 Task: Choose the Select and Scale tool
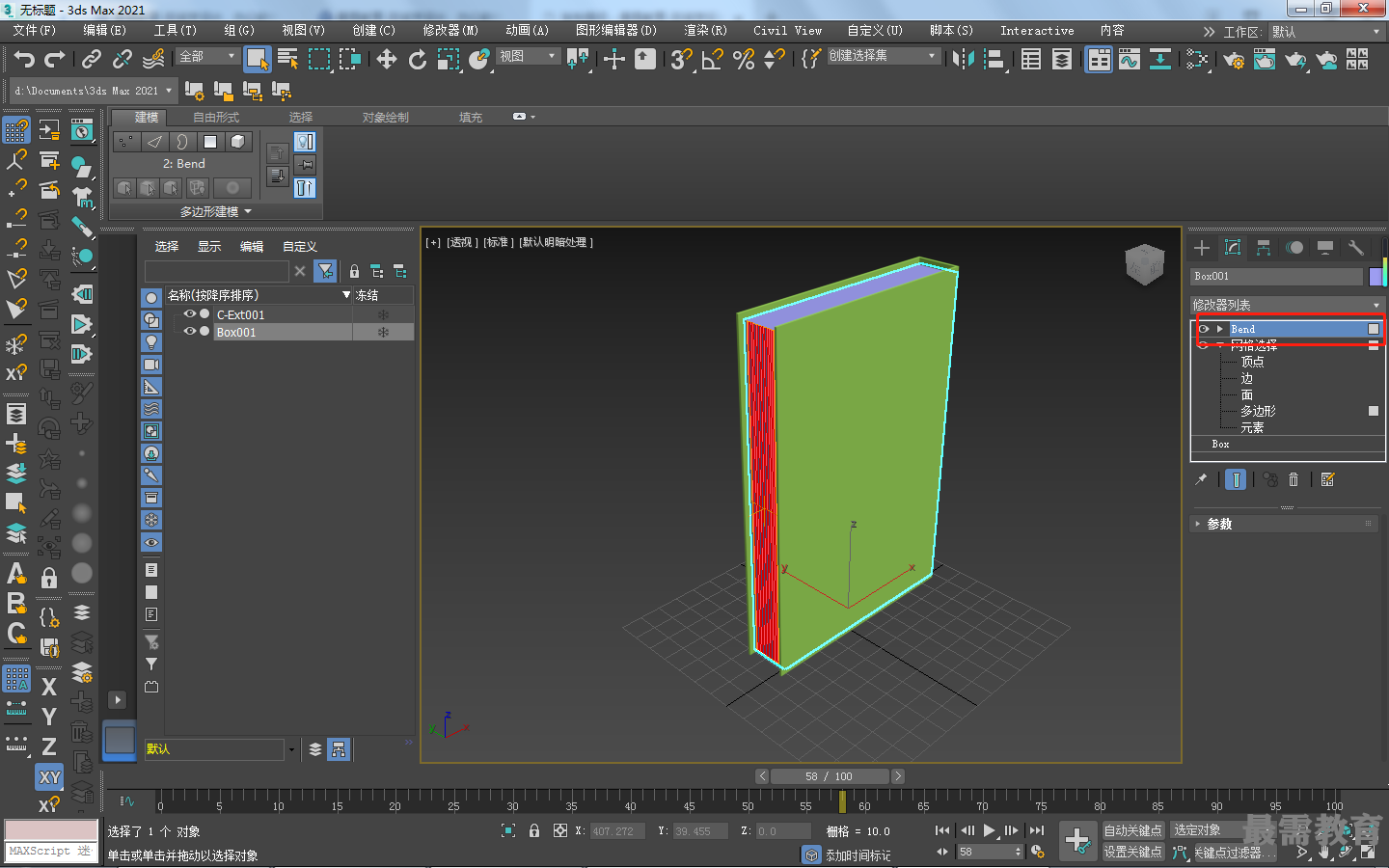pyautogui.click(x=449, y=59)
